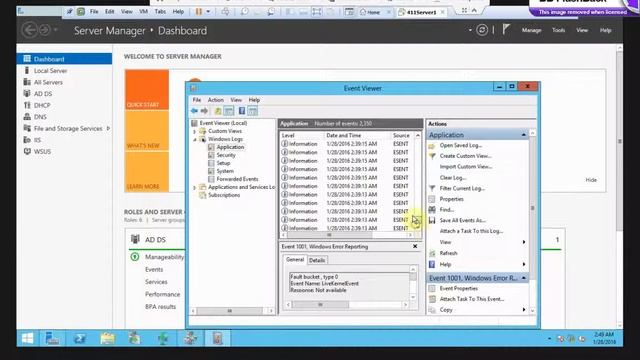Open File Explorer from taskbar
This screenshot has width=640, height=360.
pos(107,338)
